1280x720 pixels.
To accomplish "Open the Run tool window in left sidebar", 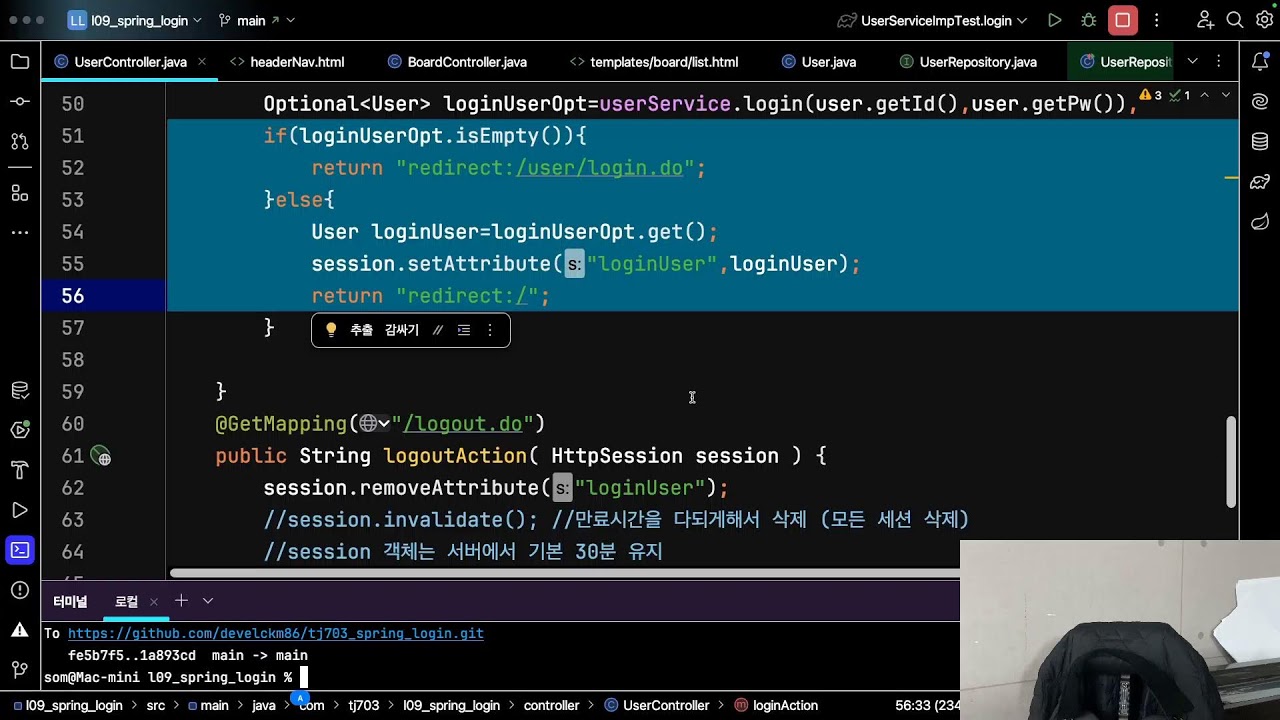I will pyautogui.click(x=20, y=510).
